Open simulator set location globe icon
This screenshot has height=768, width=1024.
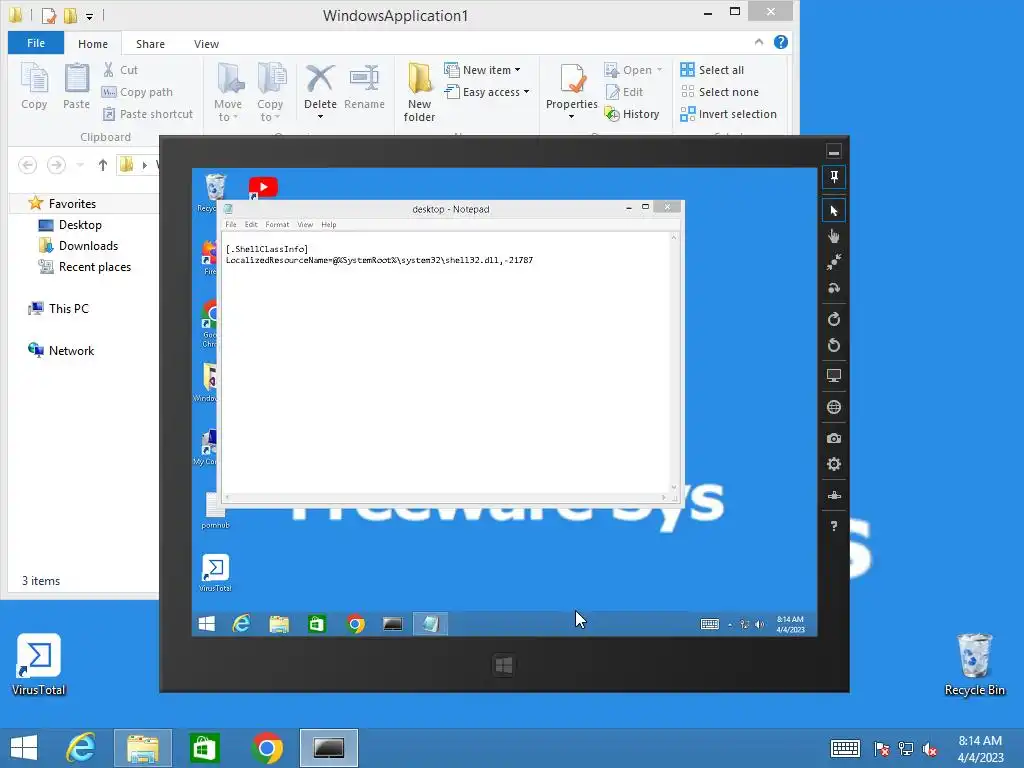tap(834, 407)
